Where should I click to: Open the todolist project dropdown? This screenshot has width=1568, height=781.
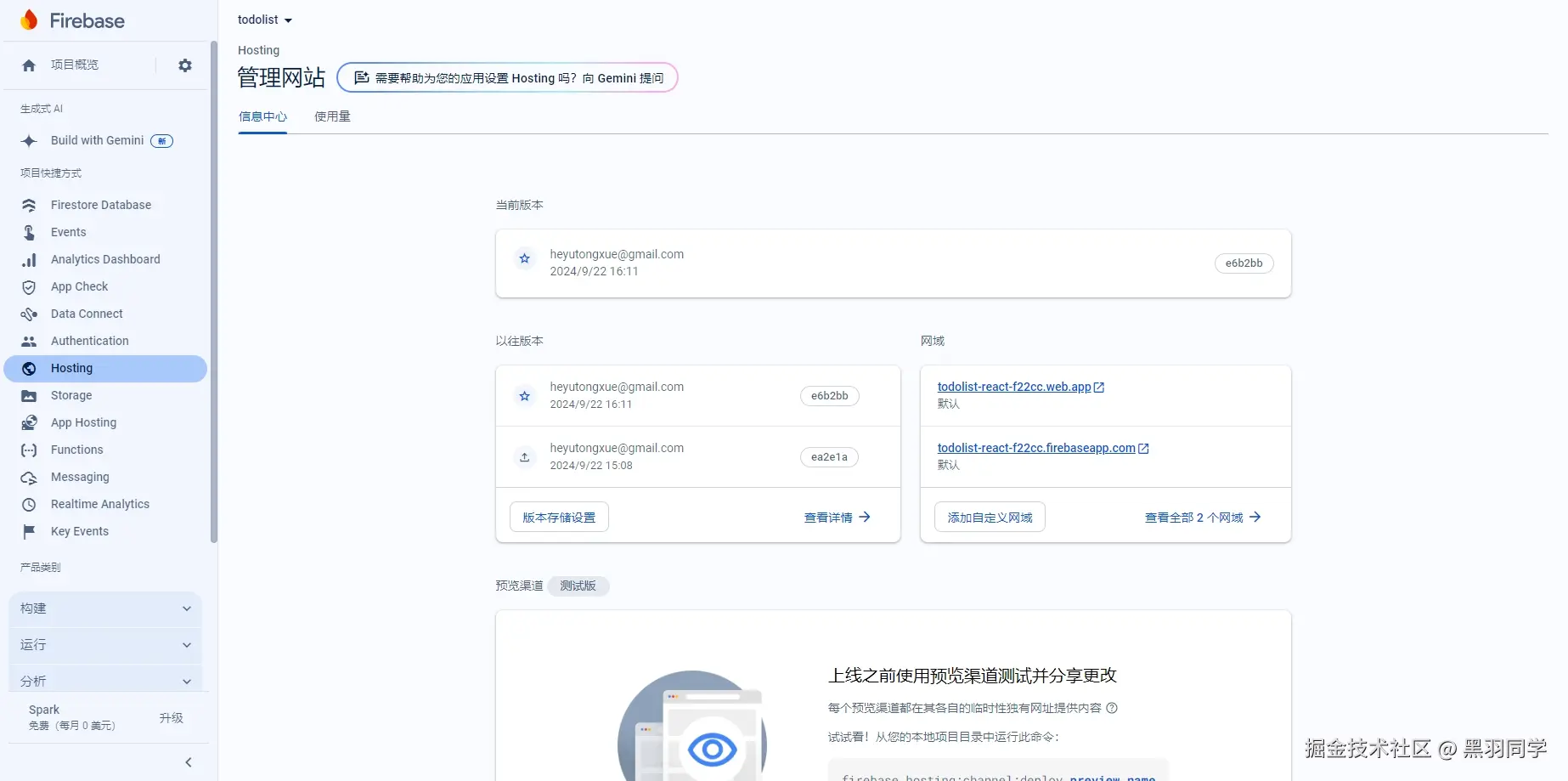(x=265, y=20)
